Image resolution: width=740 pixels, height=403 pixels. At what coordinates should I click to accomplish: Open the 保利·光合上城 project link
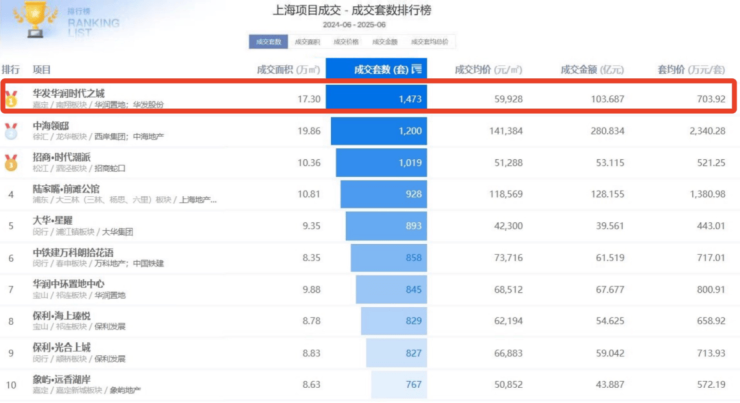[61, 346]
